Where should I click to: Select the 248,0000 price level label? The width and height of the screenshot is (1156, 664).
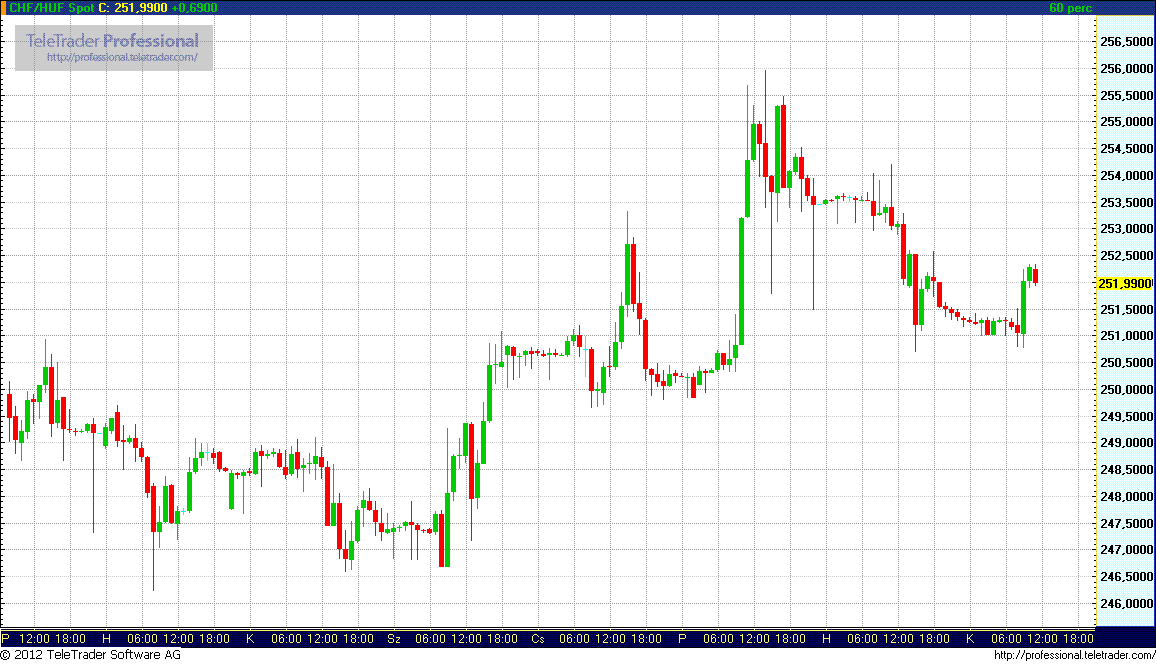[1127, 497]
